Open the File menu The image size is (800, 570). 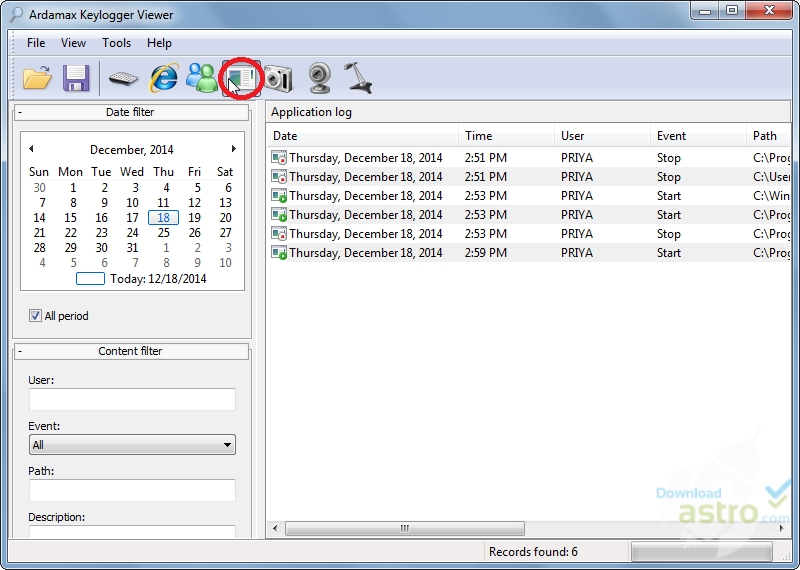(36, 43)
